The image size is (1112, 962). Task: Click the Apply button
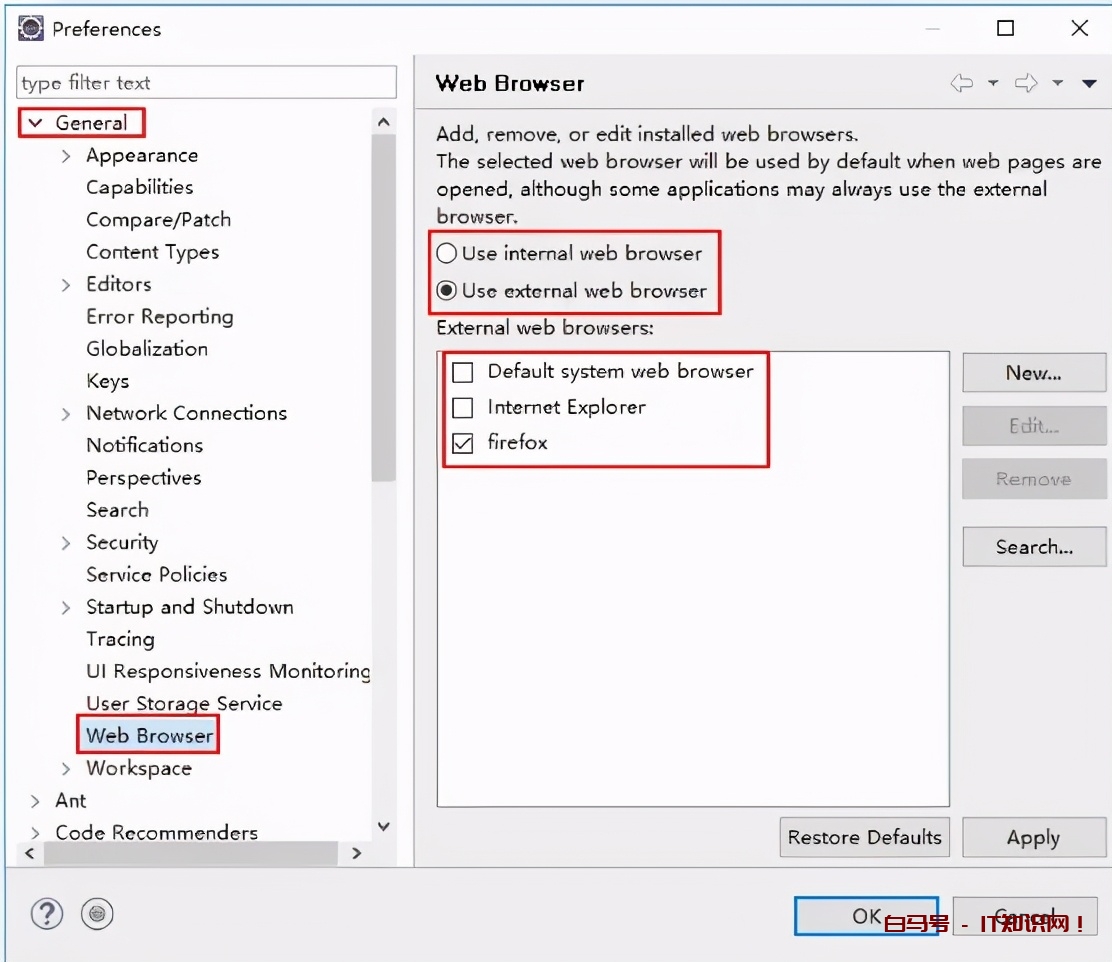click(1033, 837)
